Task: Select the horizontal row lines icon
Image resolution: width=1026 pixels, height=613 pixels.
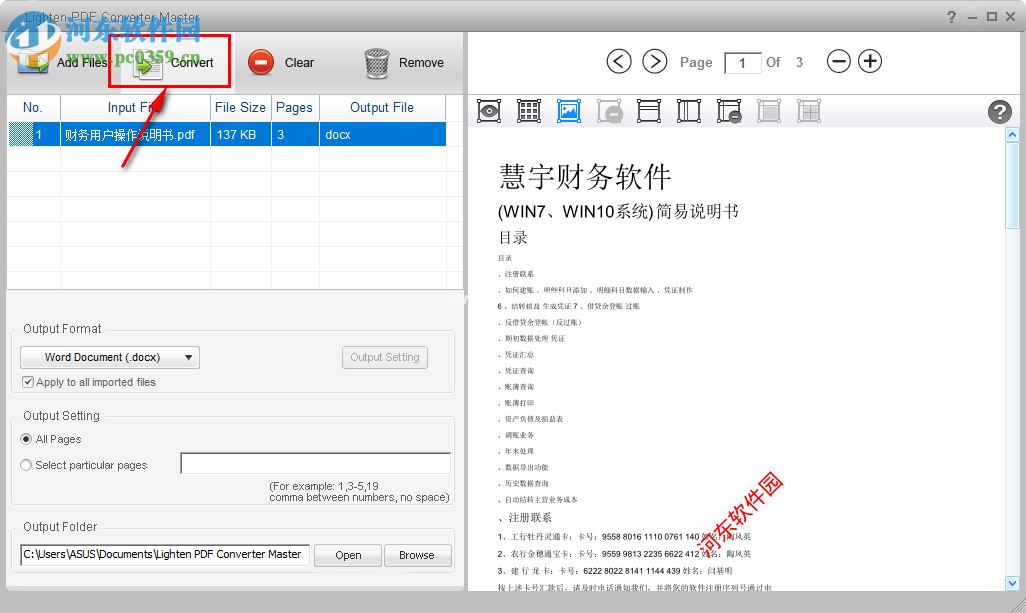Action: click(648, 111)
